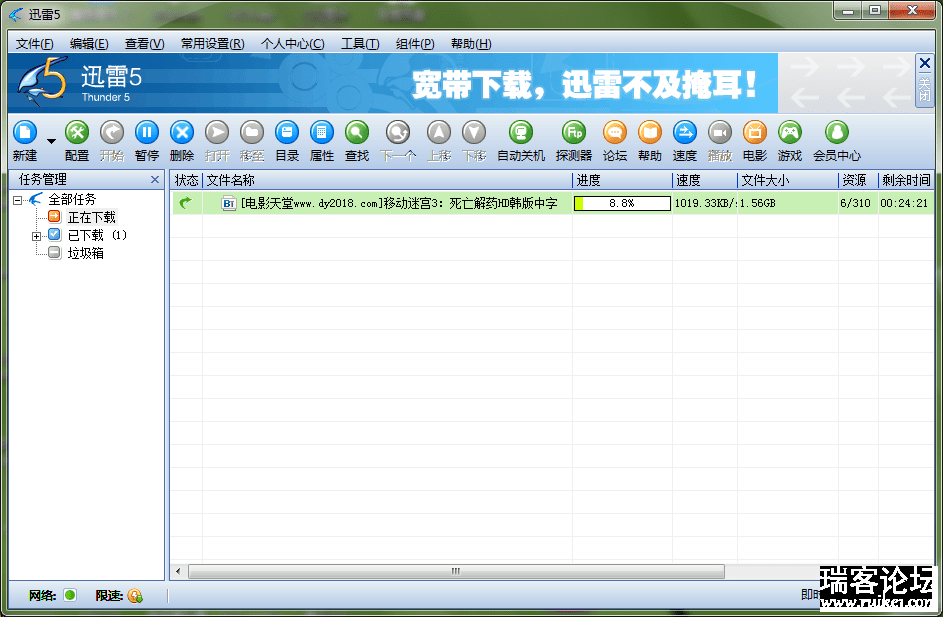Viewport: 943px width, 617px height.
Task: Open the 工具(T) menu
Action: point(360,43)
